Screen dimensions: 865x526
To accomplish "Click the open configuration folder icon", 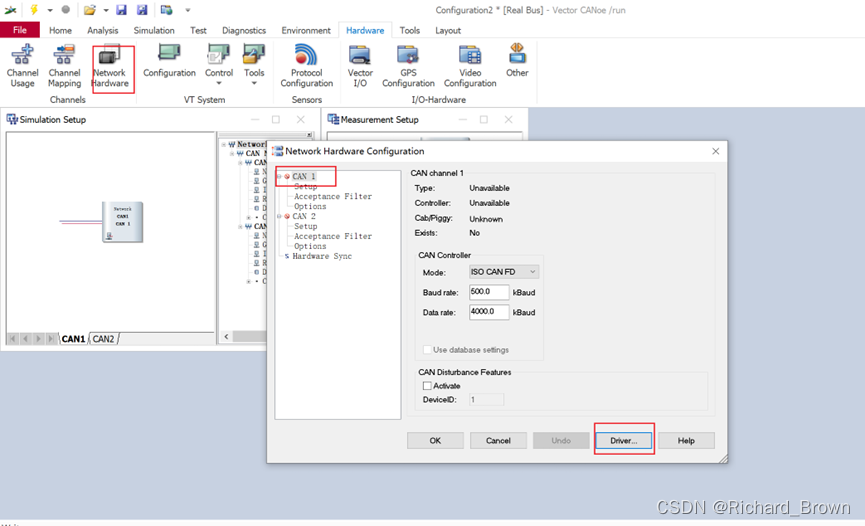I will coord(89,10).
